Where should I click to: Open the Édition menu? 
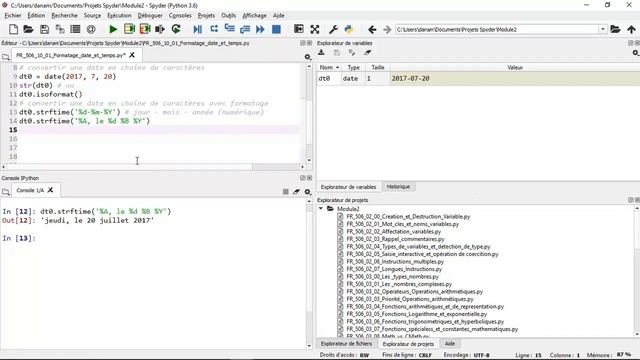[36, 16]
